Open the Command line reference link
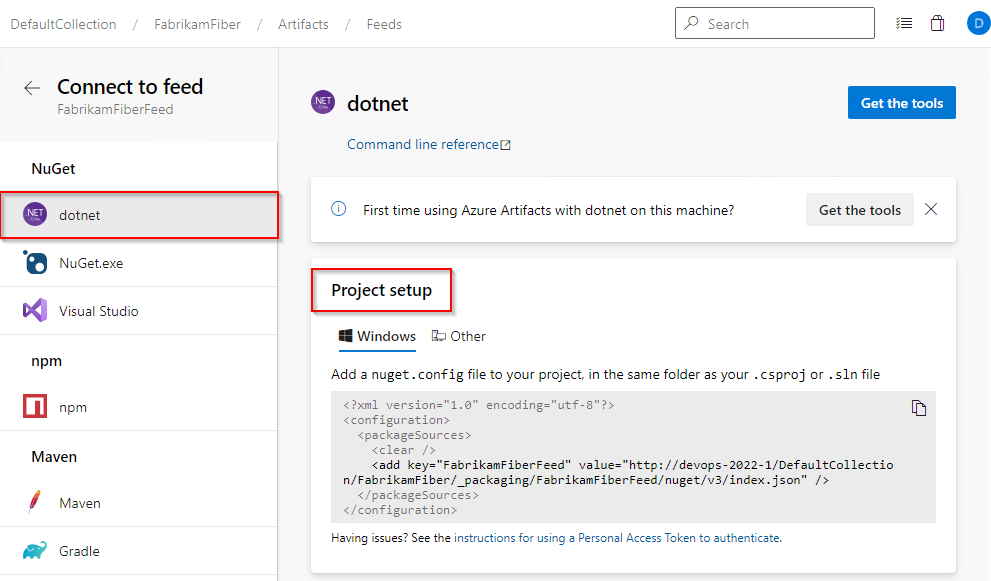The height and width of the screenshot is (581, 991). [x=421, y=144]
